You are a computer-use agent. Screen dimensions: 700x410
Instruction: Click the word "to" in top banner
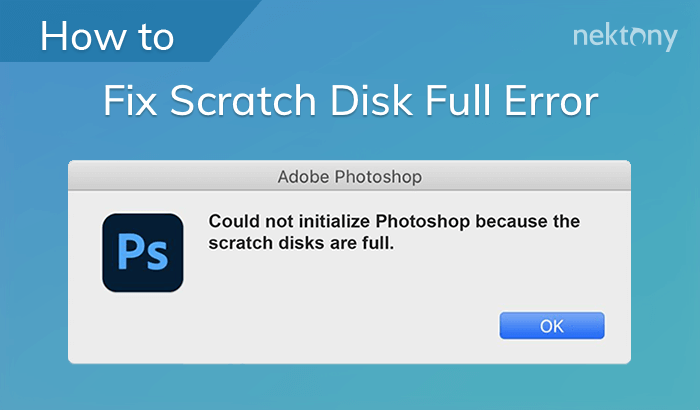point(155,37)
